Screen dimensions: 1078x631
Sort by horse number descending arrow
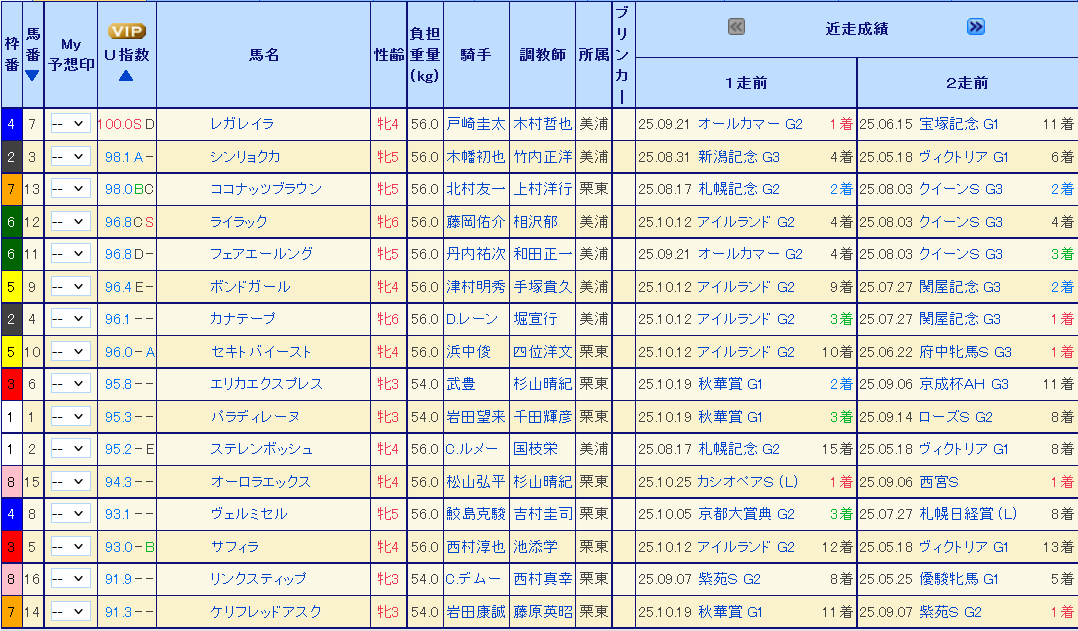32,76
